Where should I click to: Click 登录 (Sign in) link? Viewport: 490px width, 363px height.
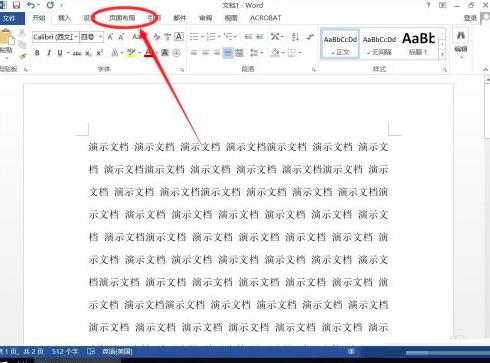point(471,18)
